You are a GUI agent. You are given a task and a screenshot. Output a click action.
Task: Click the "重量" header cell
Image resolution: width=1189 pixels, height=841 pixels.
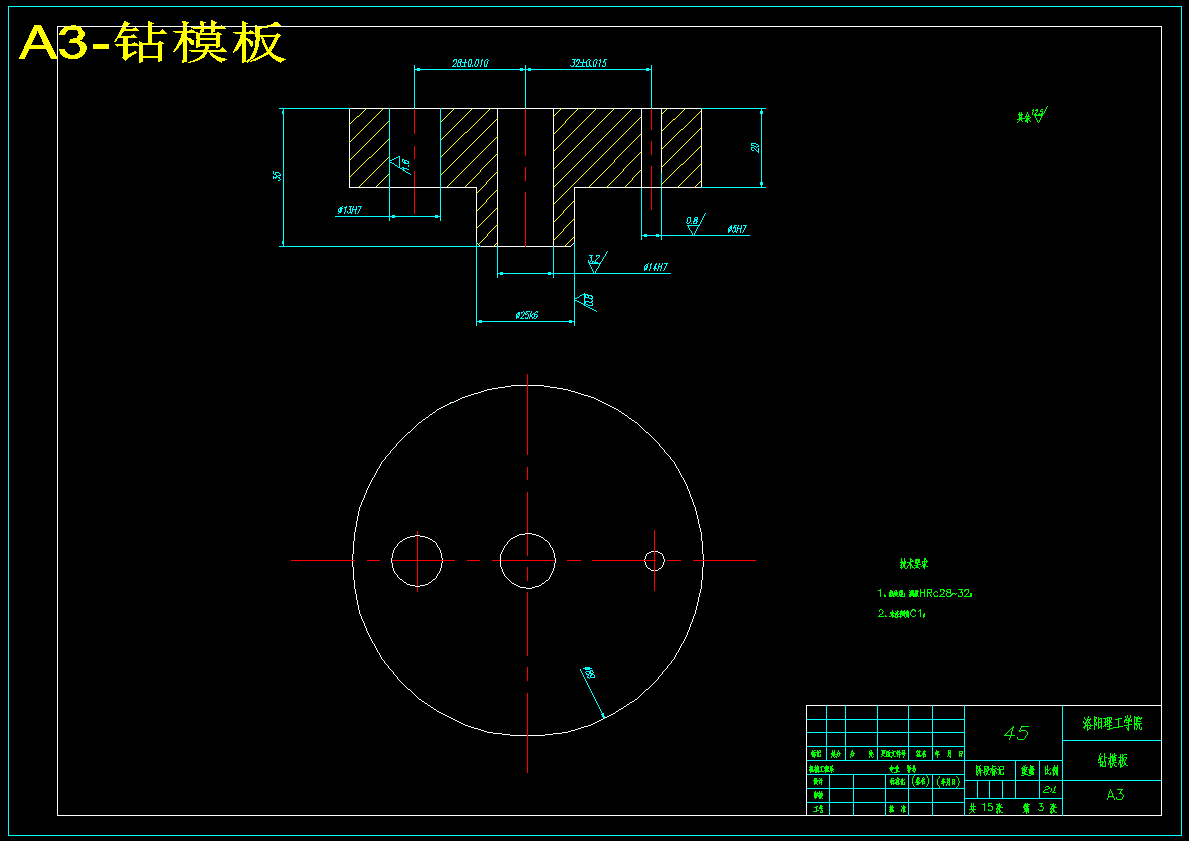1027,770
